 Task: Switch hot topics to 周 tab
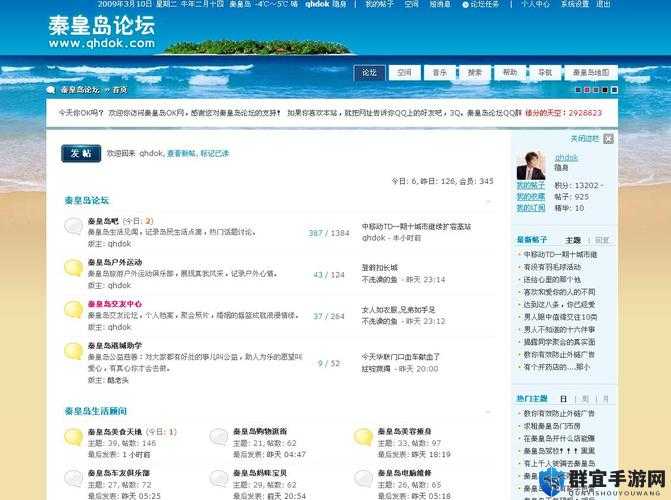tap(585, 399)
